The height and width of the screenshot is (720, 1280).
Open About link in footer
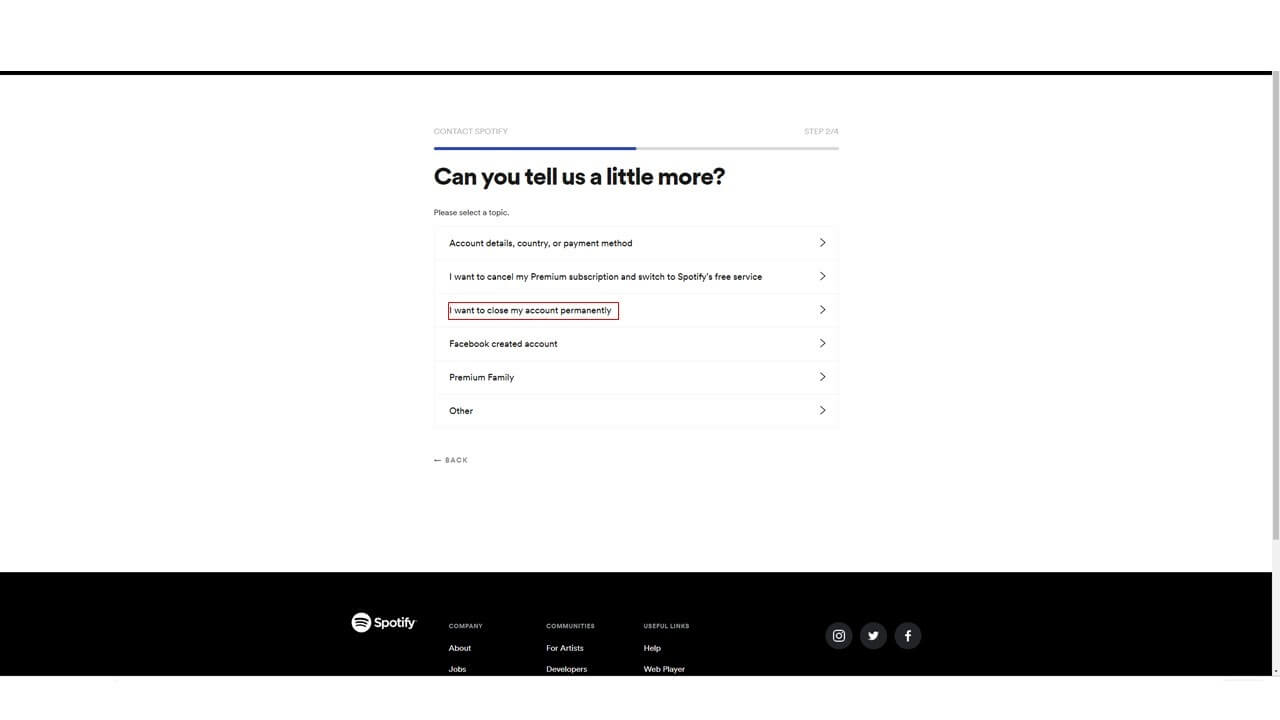[x=460, y=648]
